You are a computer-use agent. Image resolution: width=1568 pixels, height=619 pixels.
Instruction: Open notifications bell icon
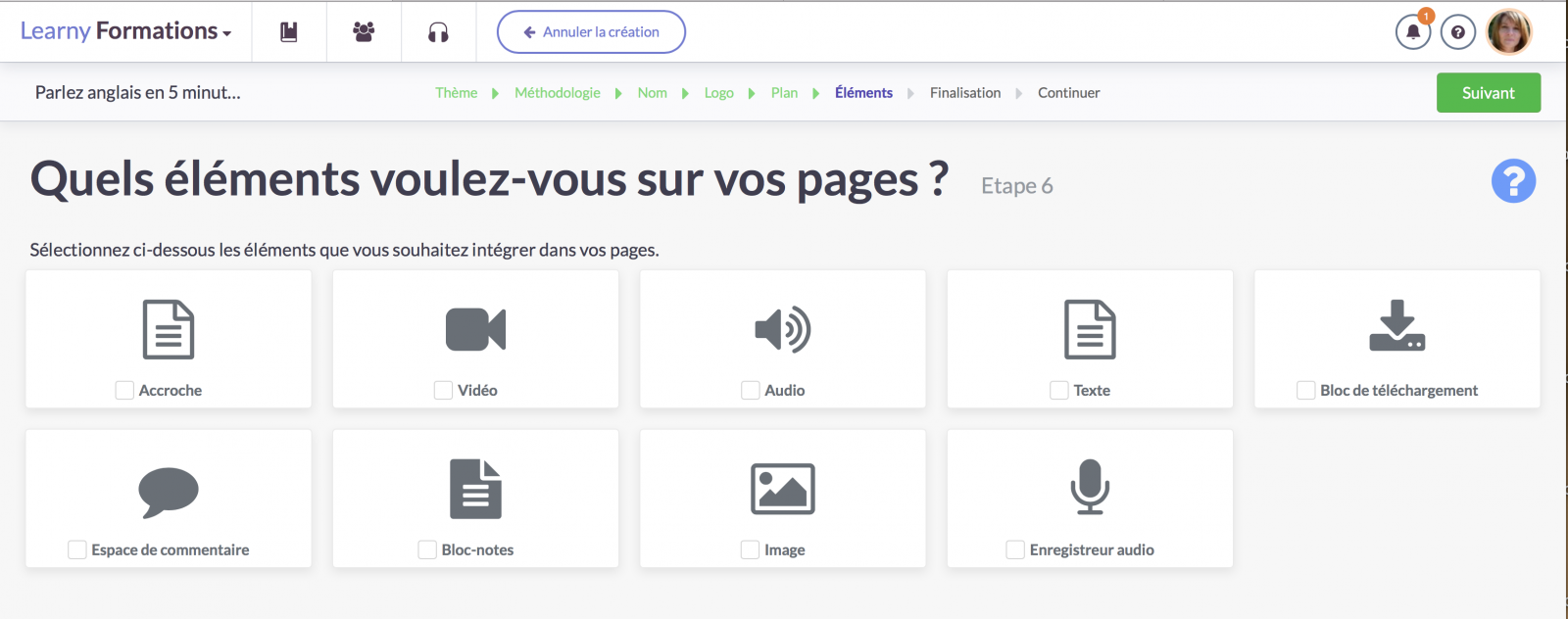tap(1413, 32)
